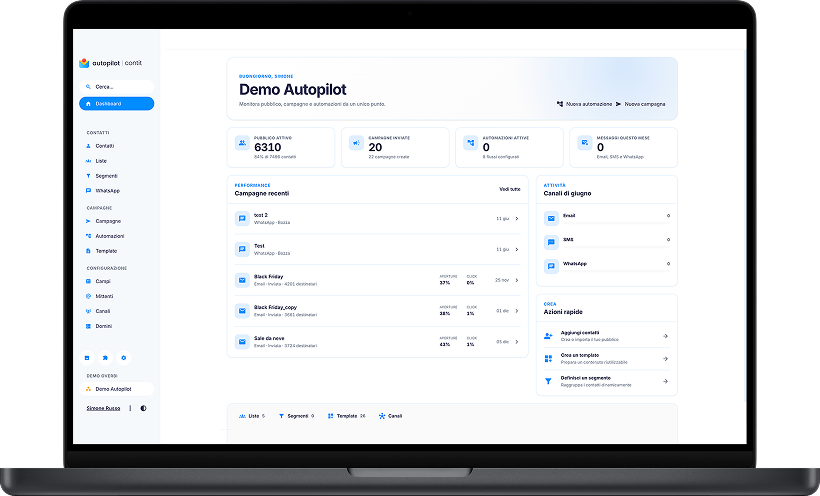Click the Autopilot logo in the sidebar
This screenshot has height=496, width=820.
[x=110, y=63]
